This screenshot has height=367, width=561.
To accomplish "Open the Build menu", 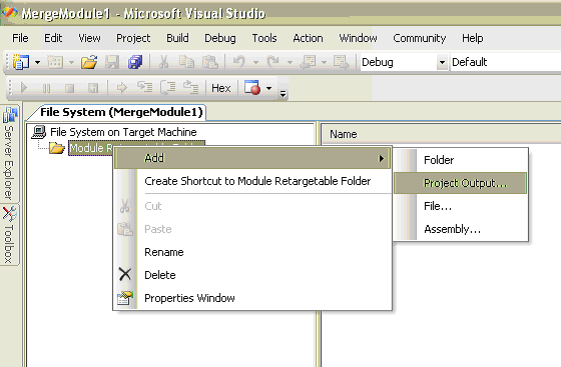I will tap(177, 38).
